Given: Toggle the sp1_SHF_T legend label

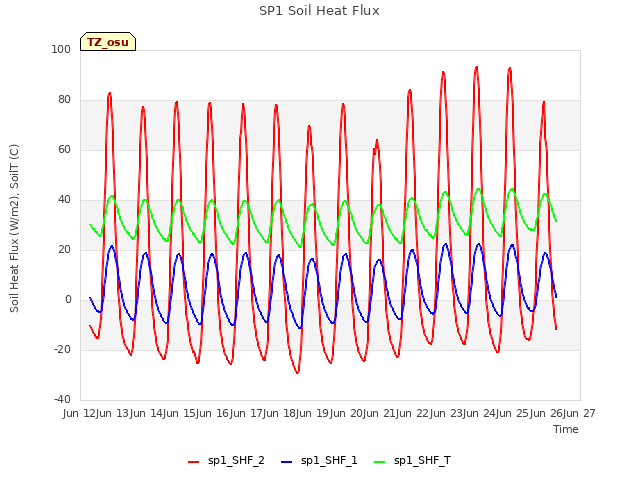Looking at the screenshot, I should [422, 461].
